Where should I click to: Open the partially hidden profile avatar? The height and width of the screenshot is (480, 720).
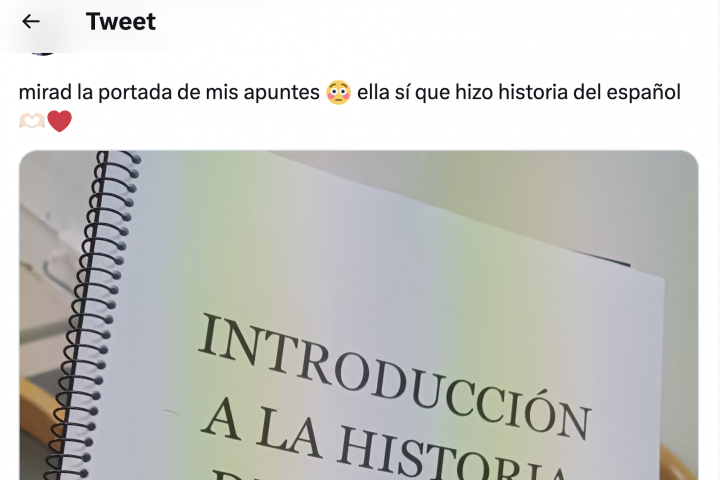pyautogui.click(x=44, y=53)
